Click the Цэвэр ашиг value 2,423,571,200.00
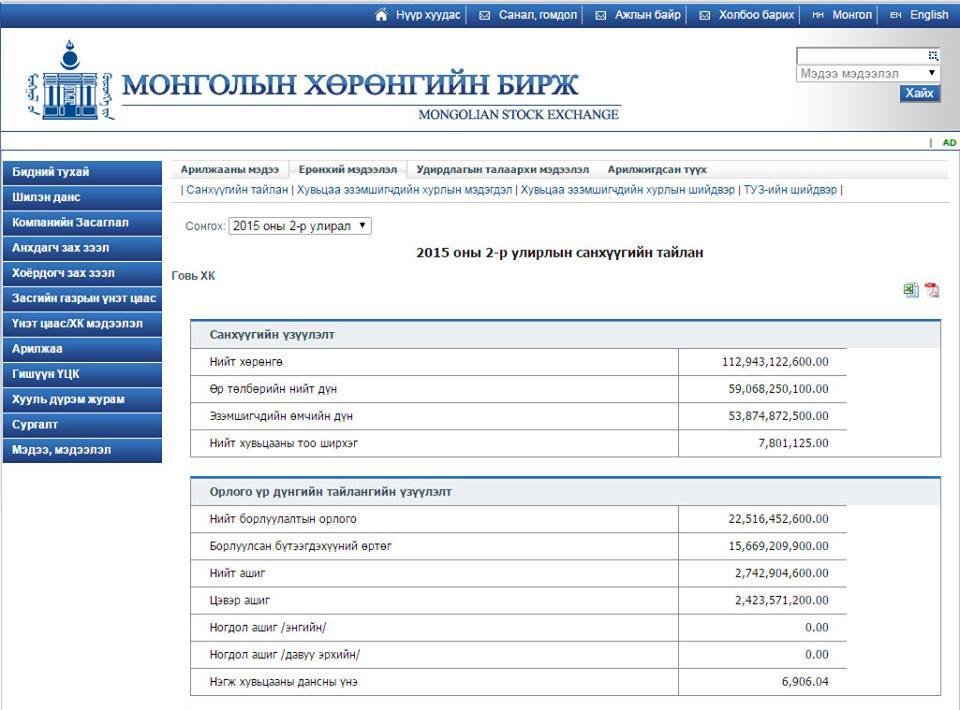The width and height of the screenshot is (960, 710). coord(782,600)
